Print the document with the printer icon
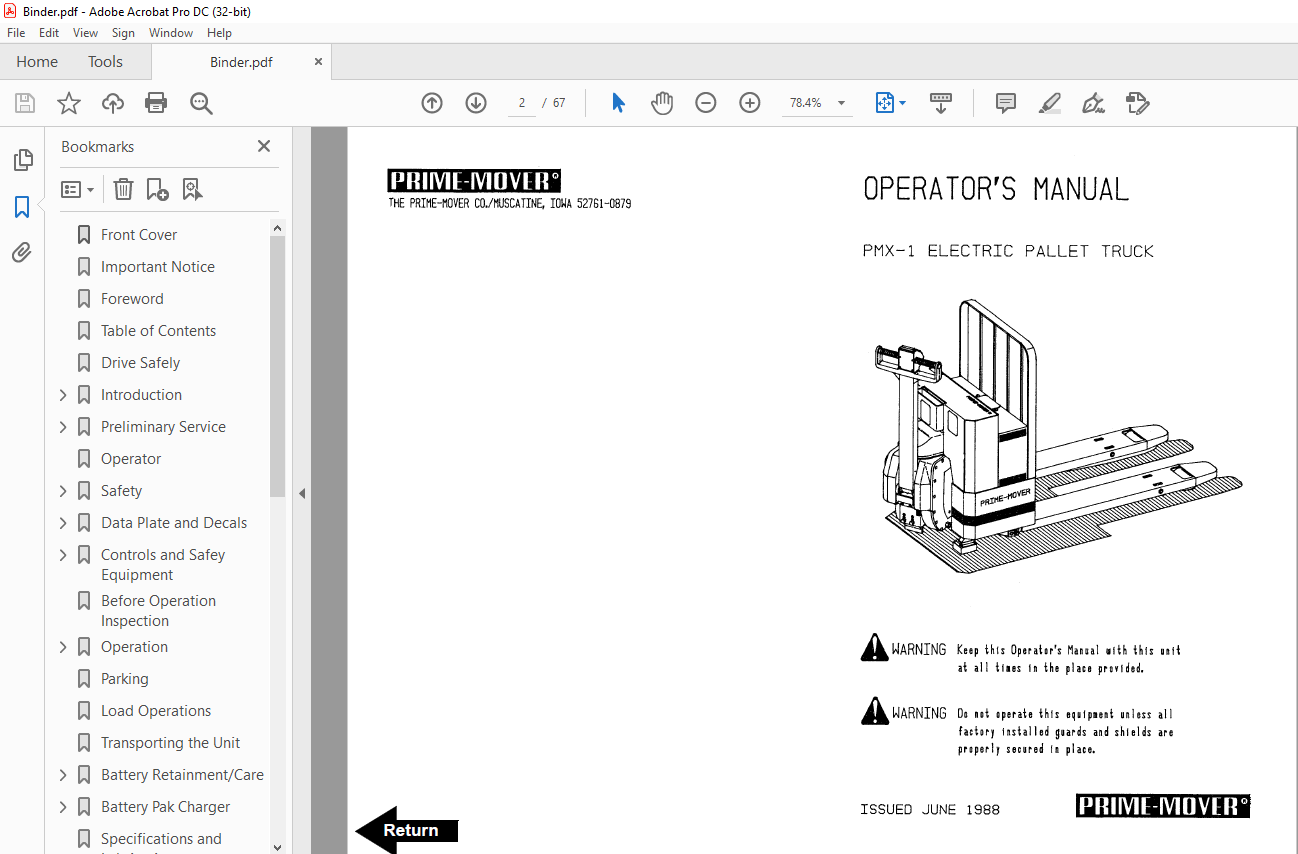The image size is (1298, 854). (x=156, y=103)
